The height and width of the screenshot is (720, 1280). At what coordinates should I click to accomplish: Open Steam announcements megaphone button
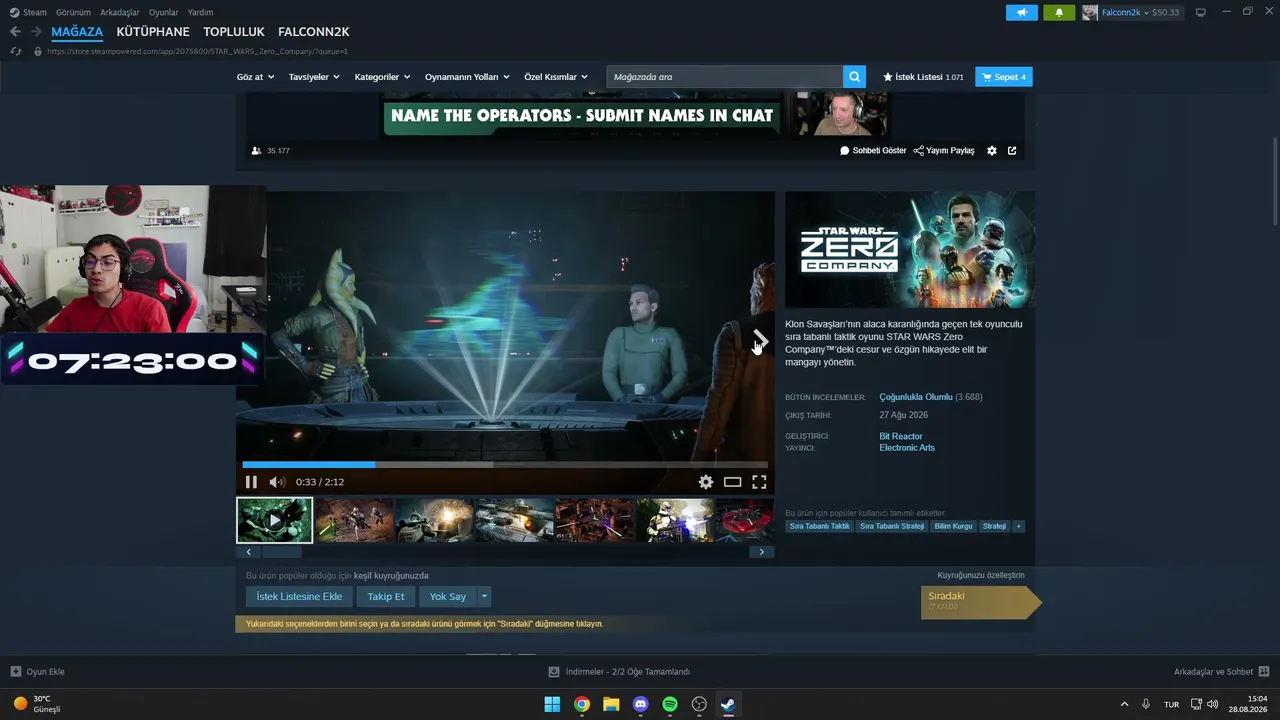click(1021, 12)
